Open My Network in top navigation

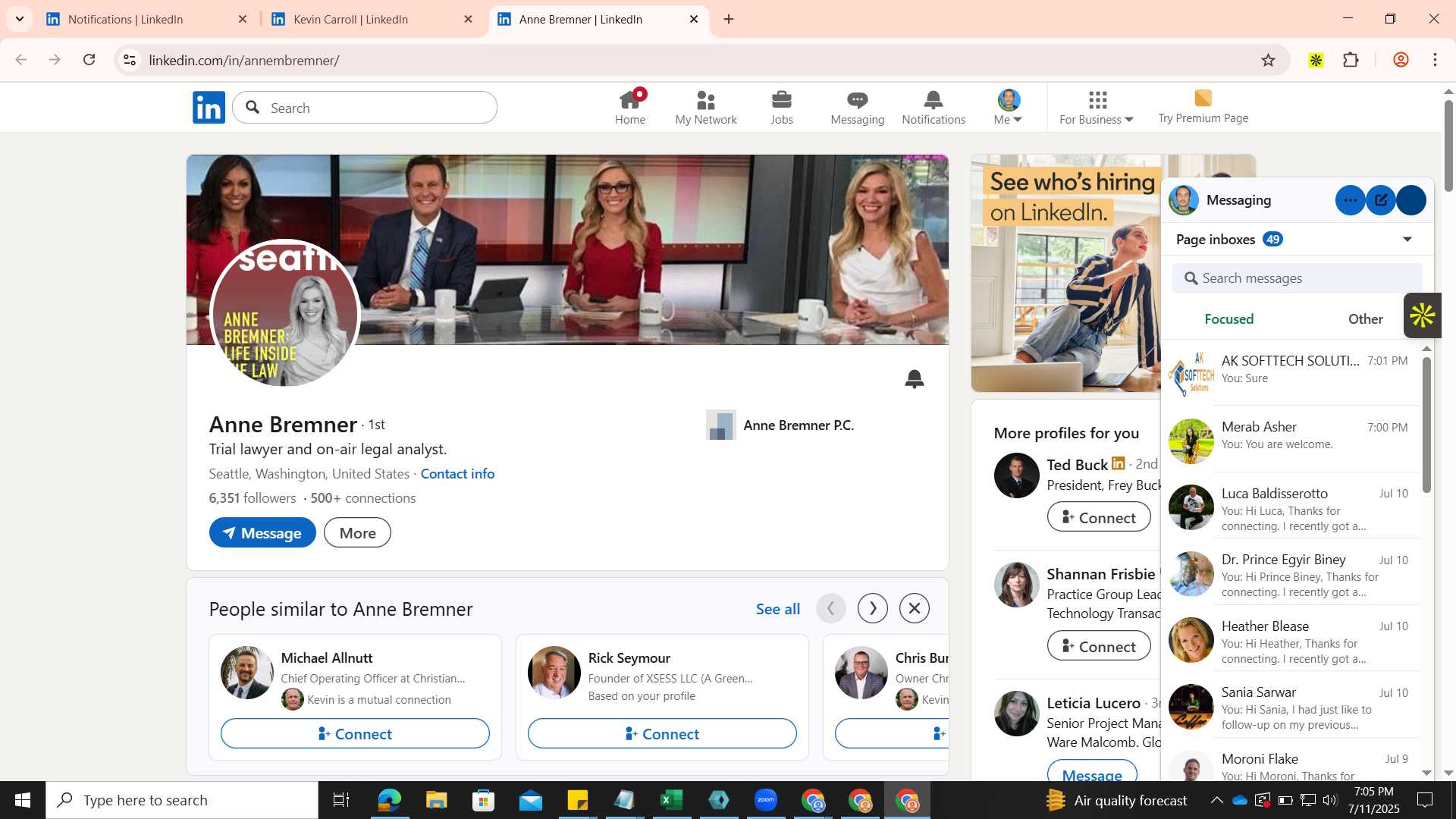(x=706, y=107)
